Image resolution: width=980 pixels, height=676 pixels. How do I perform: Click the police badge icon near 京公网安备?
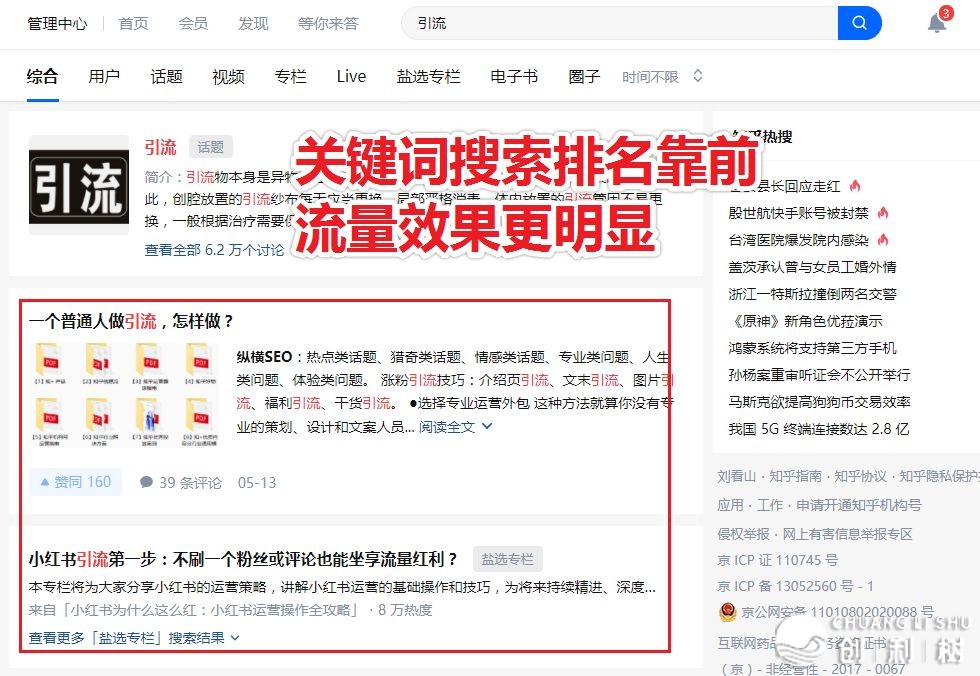728,612
